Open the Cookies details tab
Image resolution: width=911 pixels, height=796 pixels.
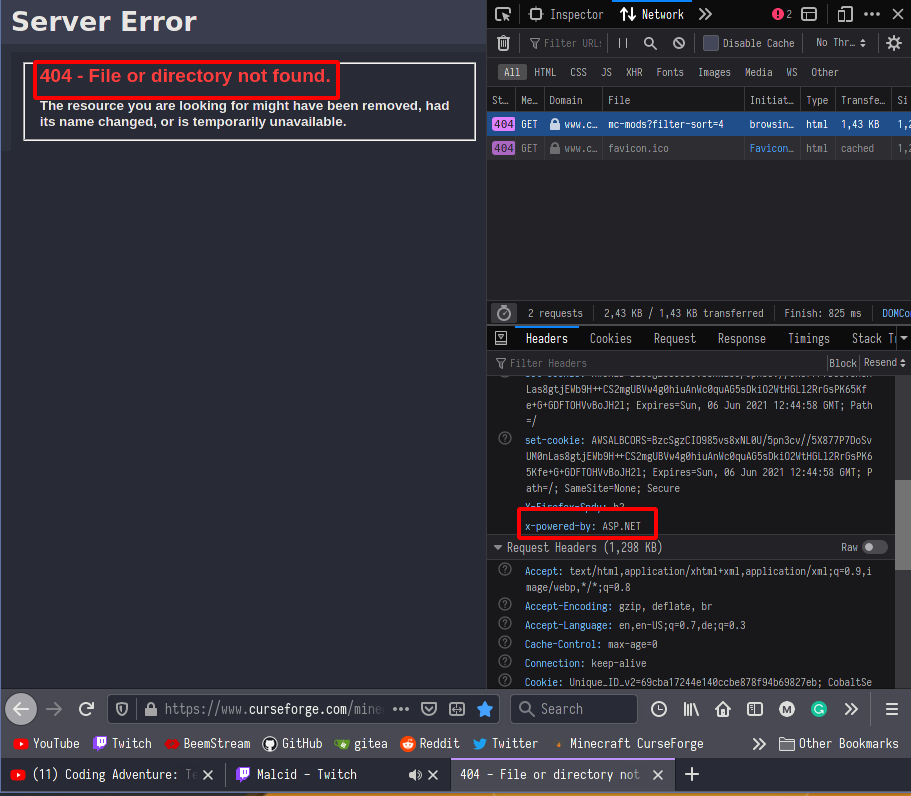pos(611,339)
